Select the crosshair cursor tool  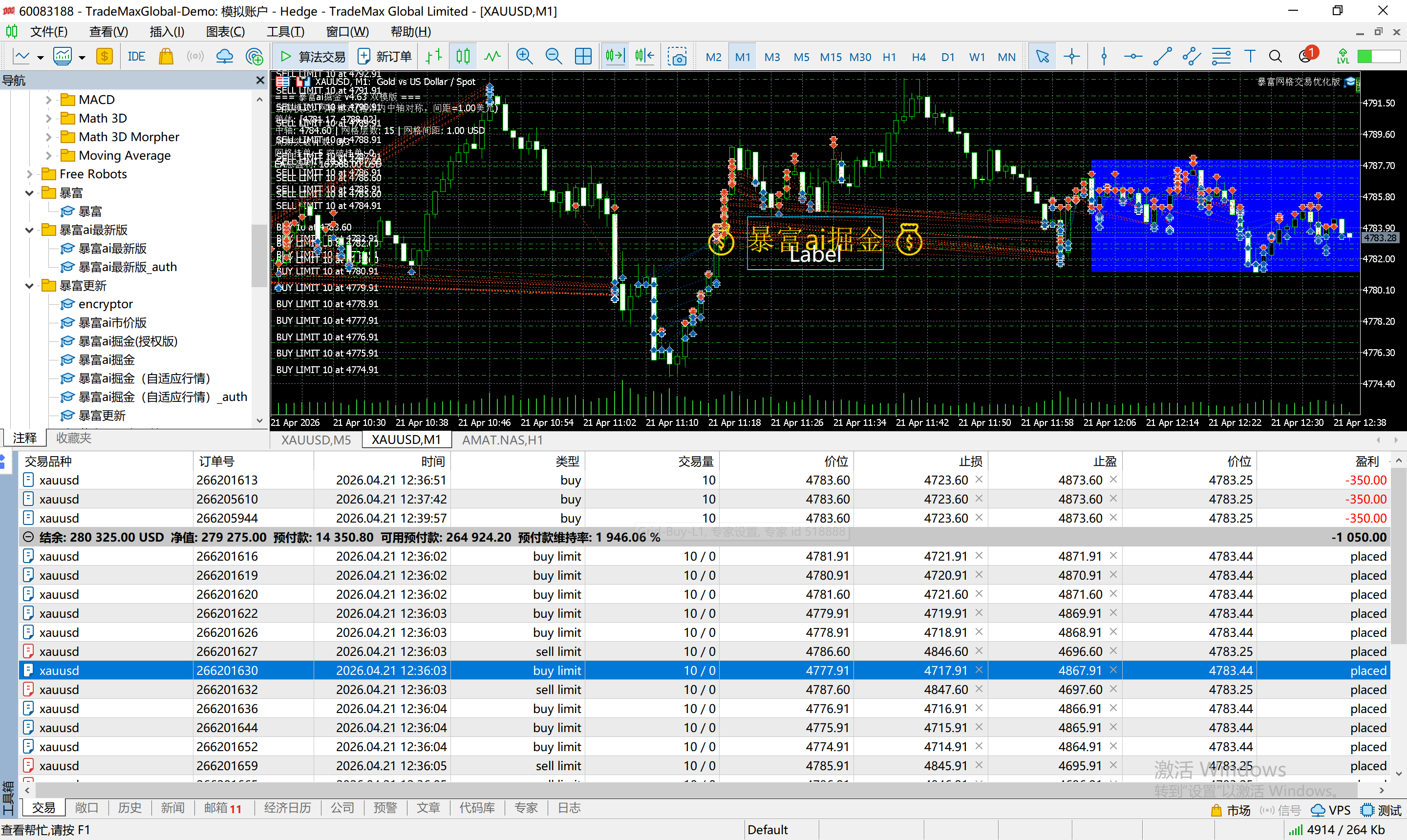coord(1071,56)
